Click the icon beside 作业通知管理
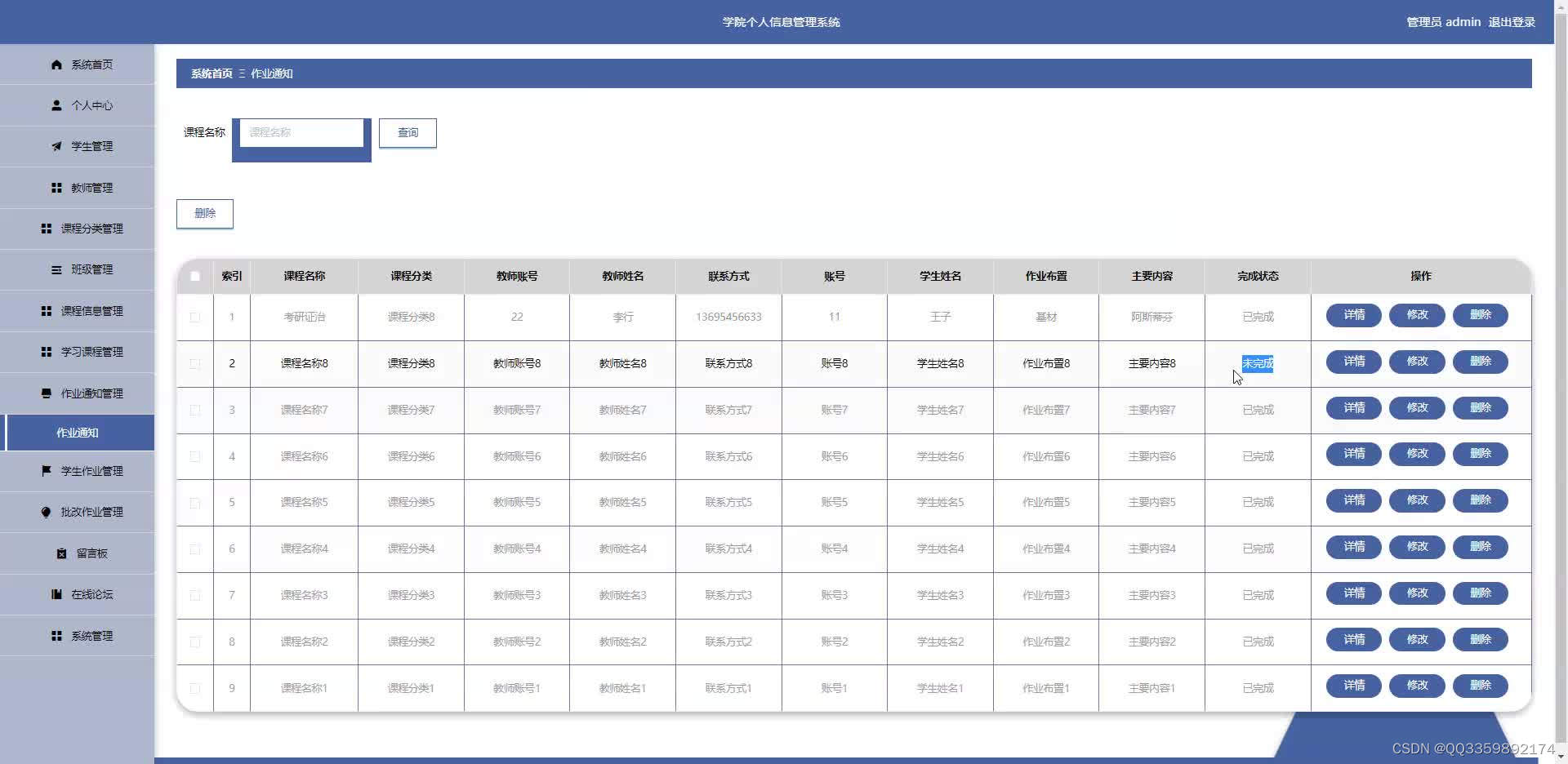Screen dimensions: 1568x764 47,393
